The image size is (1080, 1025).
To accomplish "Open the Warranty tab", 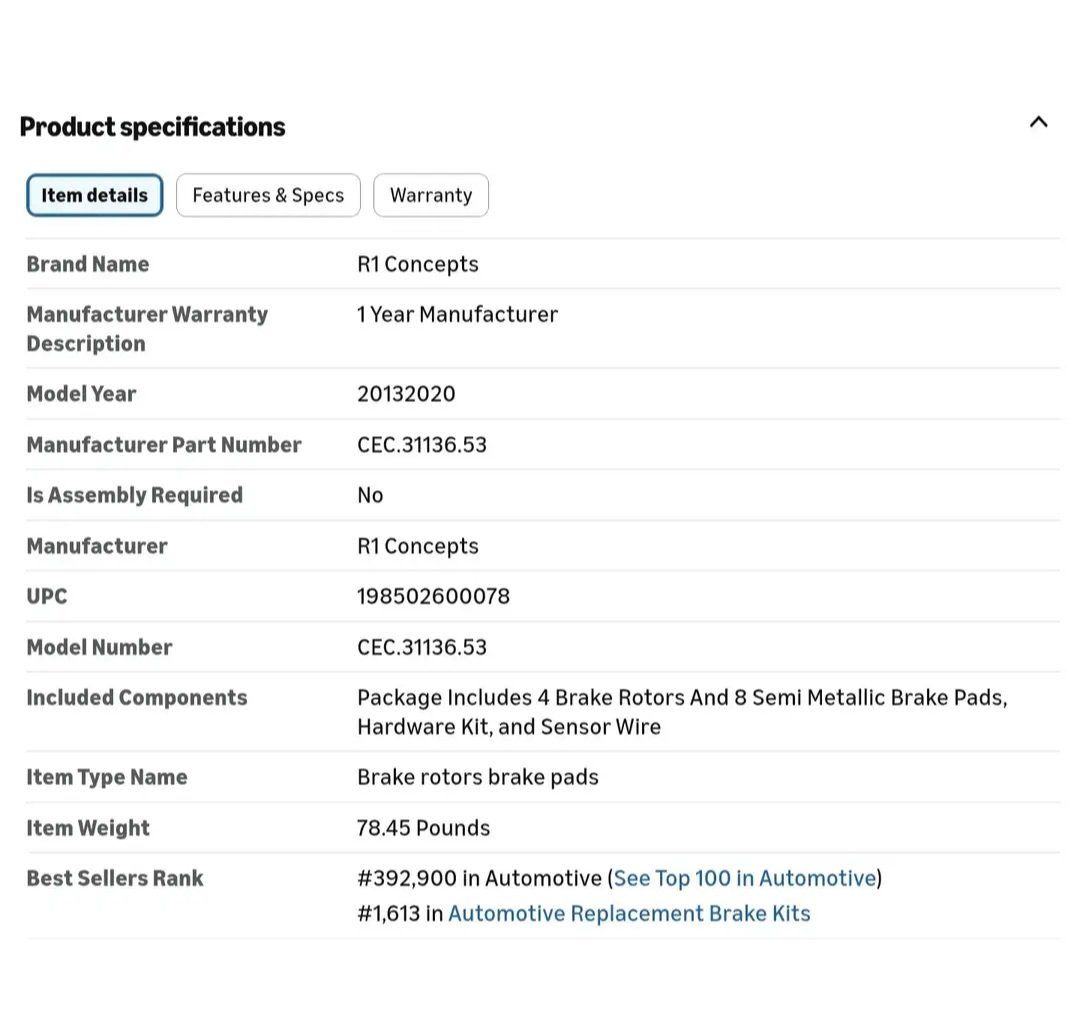I will 431,195.
